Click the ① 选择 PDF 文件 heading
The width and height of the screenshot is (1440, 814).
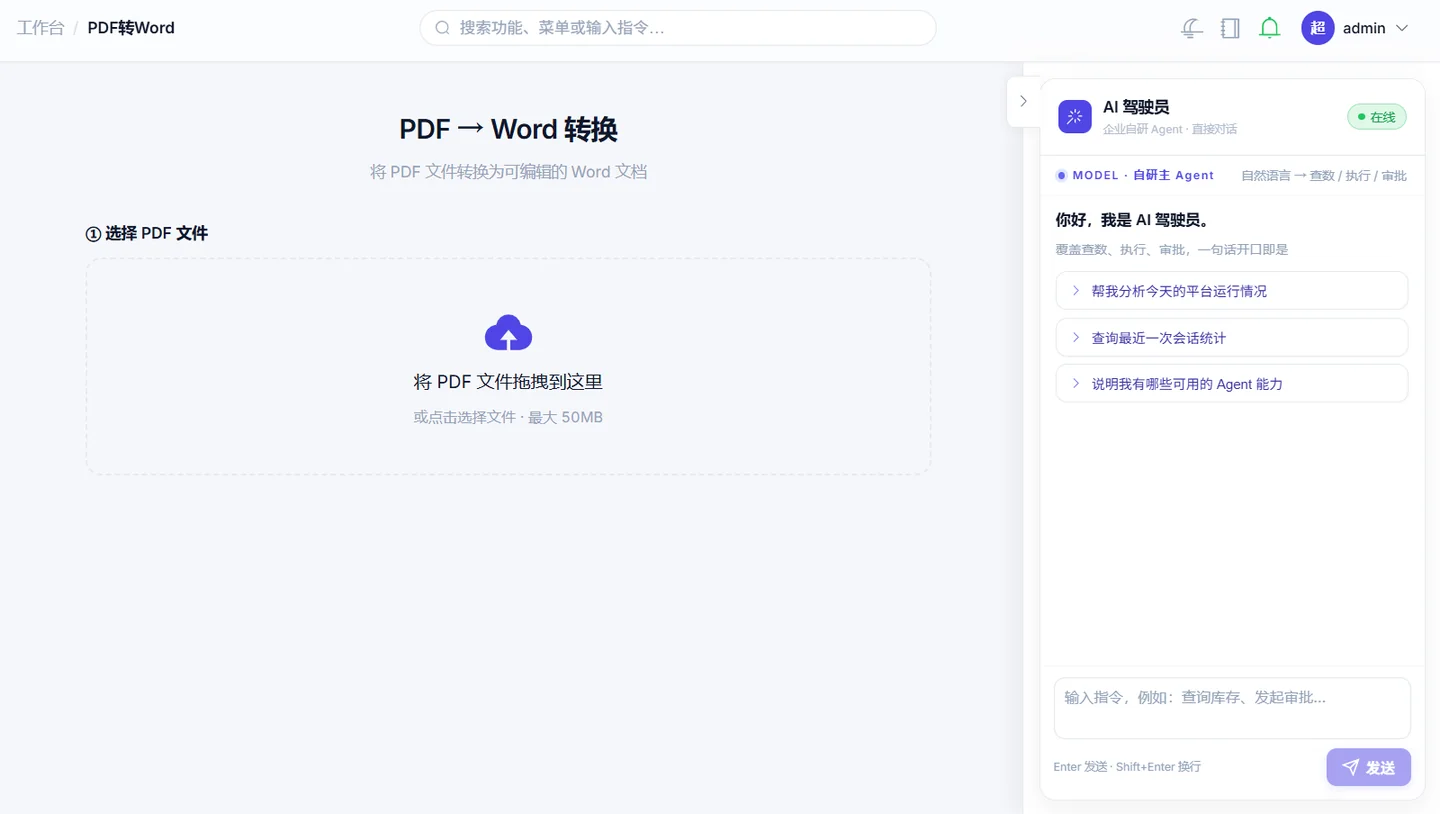coord(147,233)
